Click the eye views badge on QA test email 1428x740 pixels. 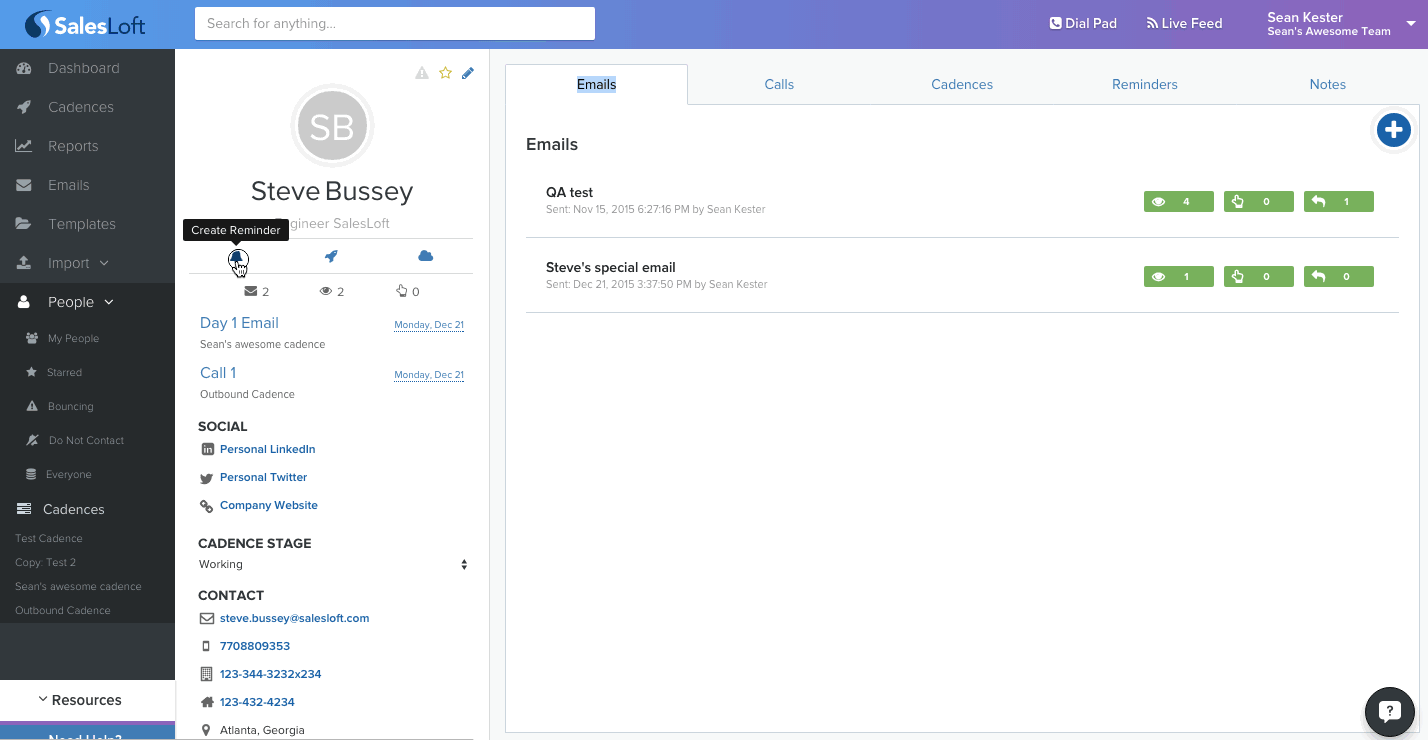click(1178, 201)
